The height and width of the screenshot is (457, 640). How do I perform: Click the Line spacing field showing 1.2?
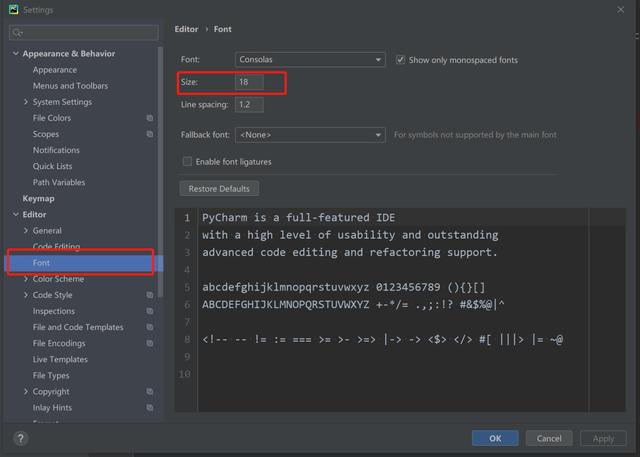(249, 104)
